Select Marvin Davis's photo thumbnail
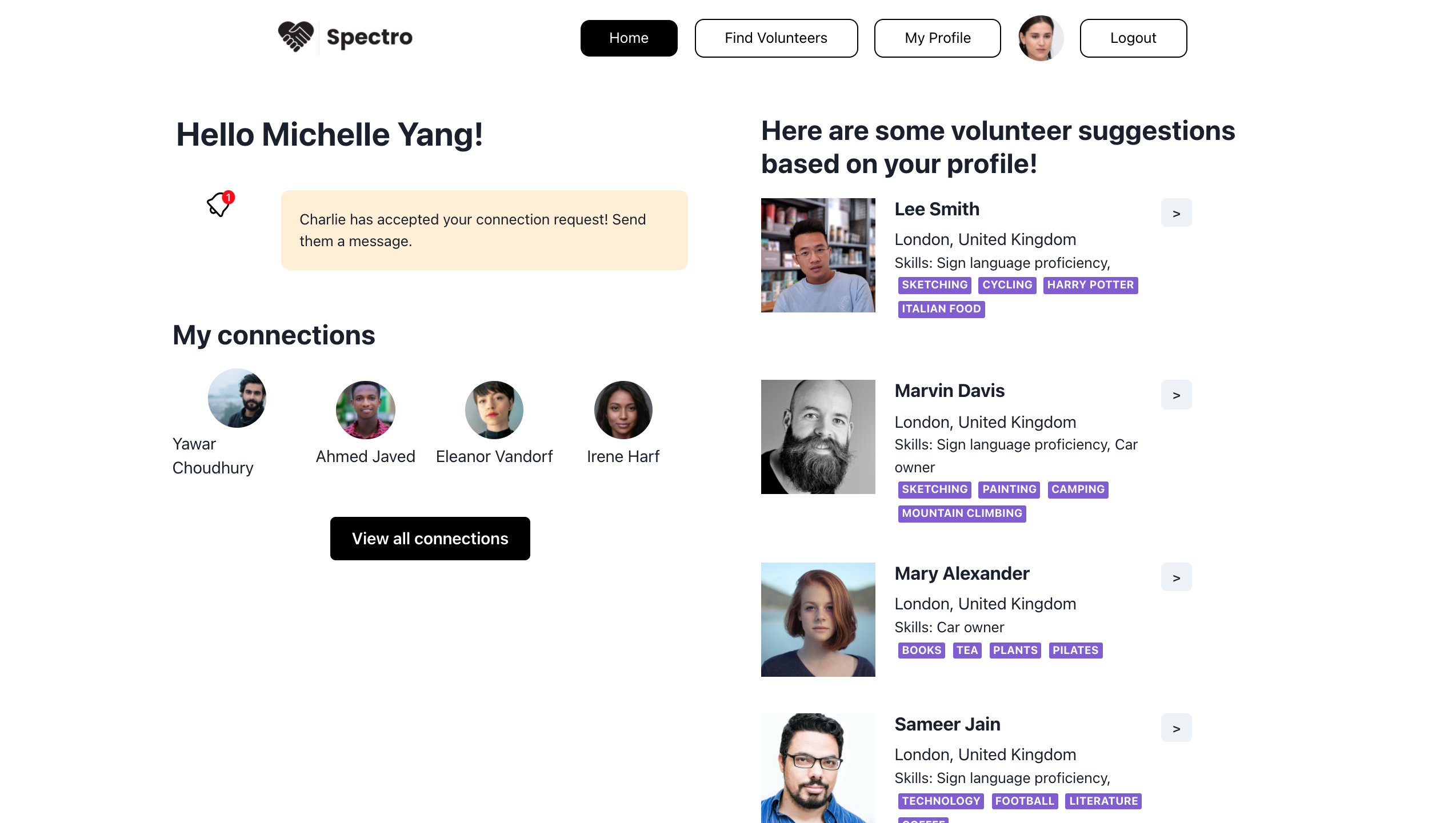1456x823 pixels. click(x=818, y=437)
